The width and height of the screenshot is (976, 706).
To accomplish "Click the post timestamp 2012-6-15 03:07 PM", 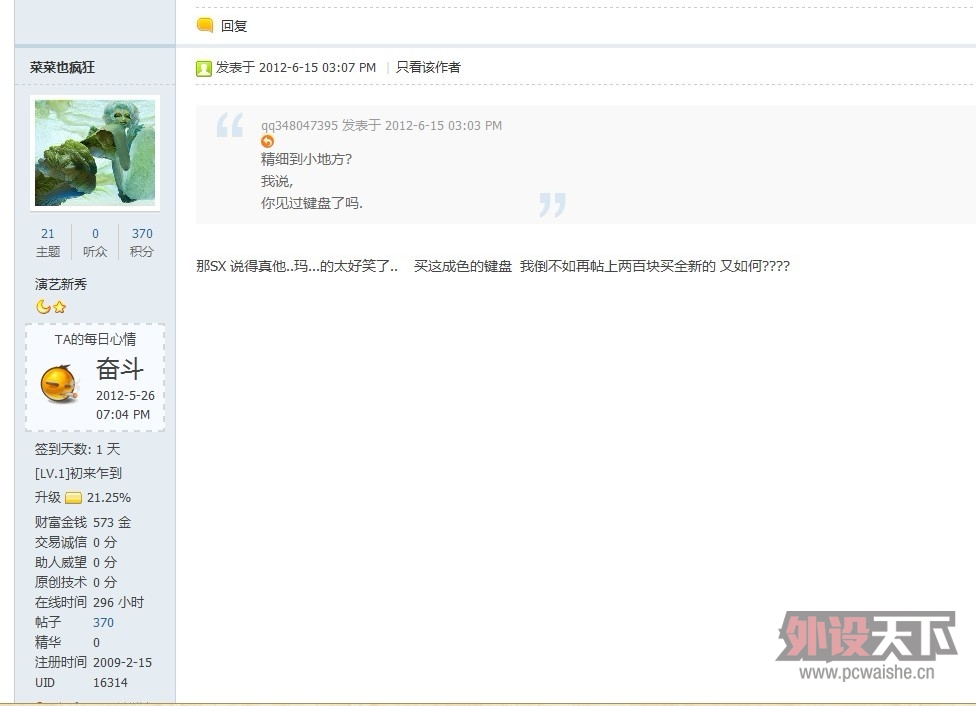I will coord(317,67).
